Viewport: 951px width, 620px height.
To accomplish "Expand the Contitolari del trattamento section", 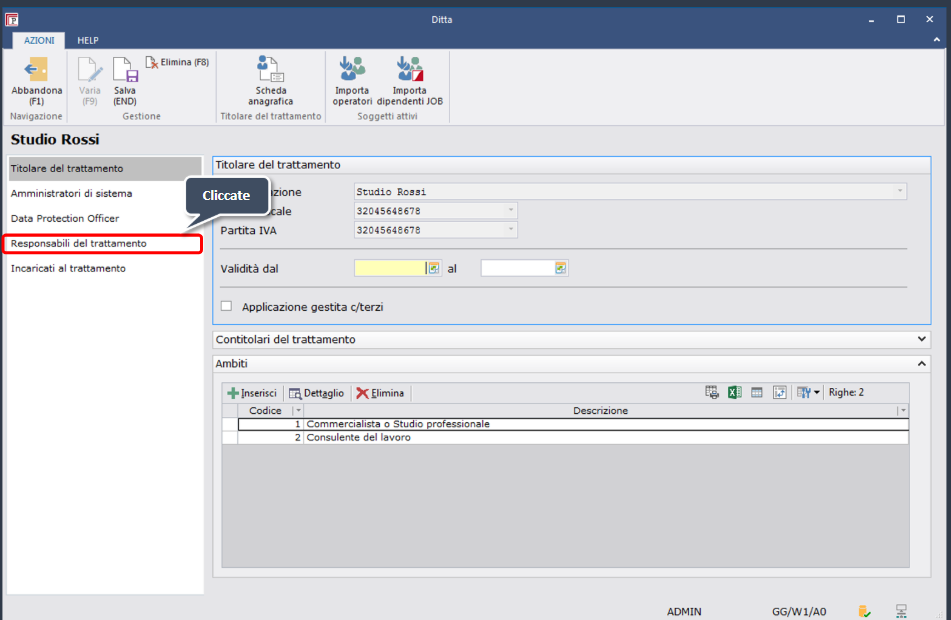I will click(921, 339).
